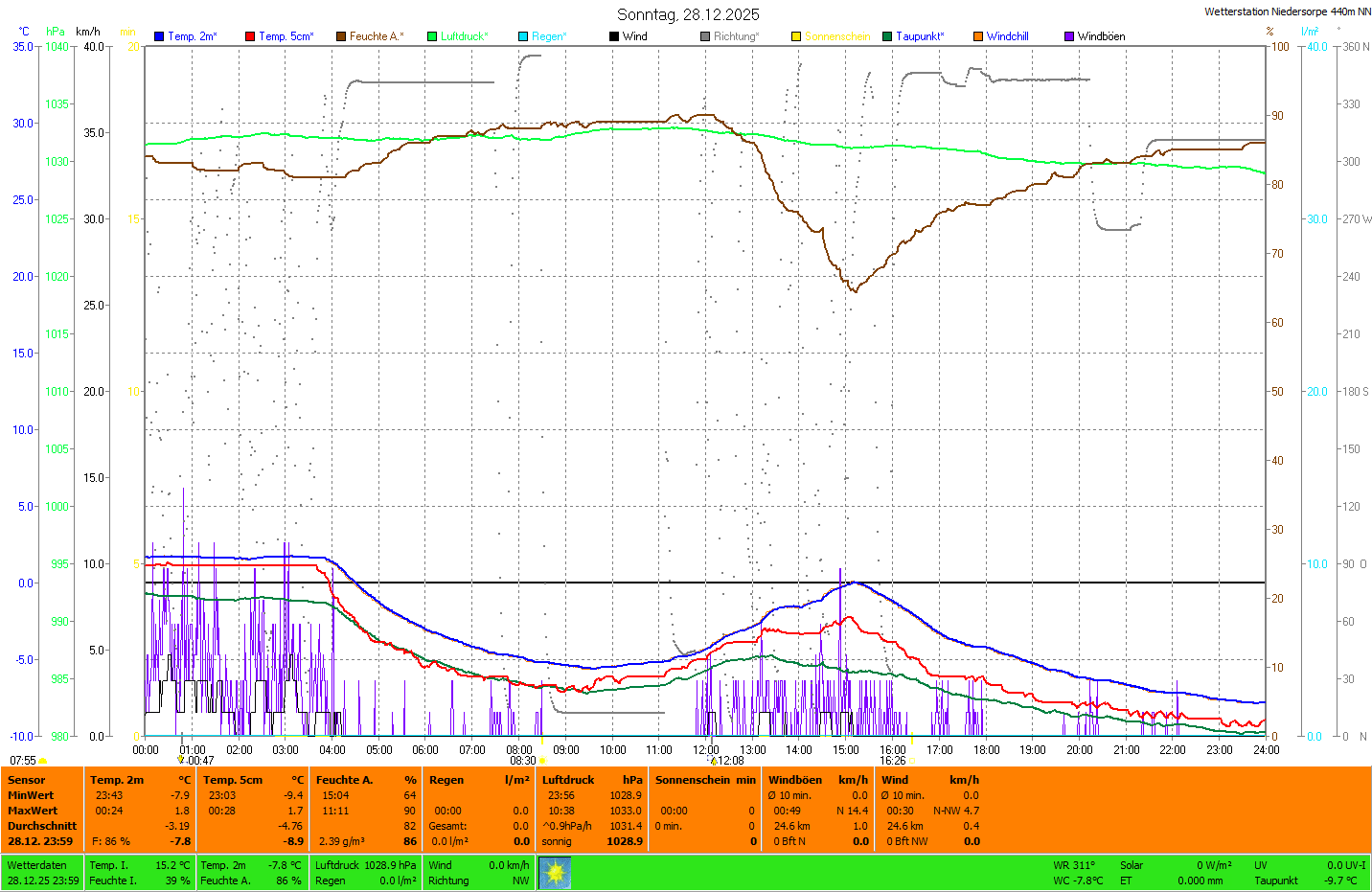Click the date title Sonntag, 28.12.2025
The width and height of the screenshot is (1372, 892).
pos(688,14)
